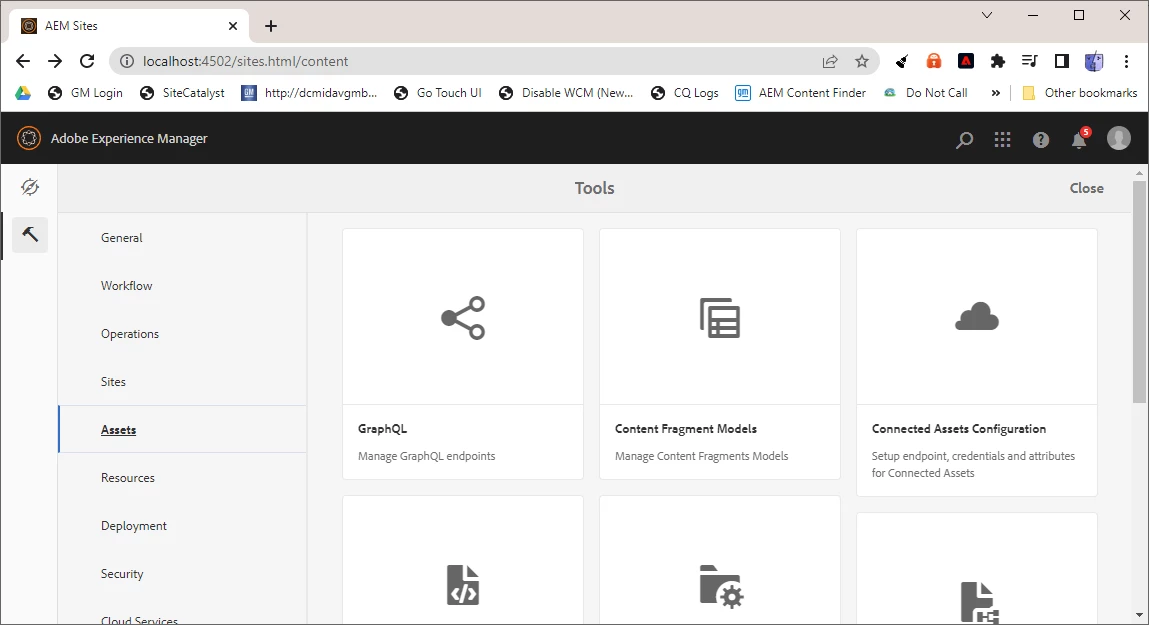1149x625 pixels.
Task: Go forward in browser history
Action: 55,61
